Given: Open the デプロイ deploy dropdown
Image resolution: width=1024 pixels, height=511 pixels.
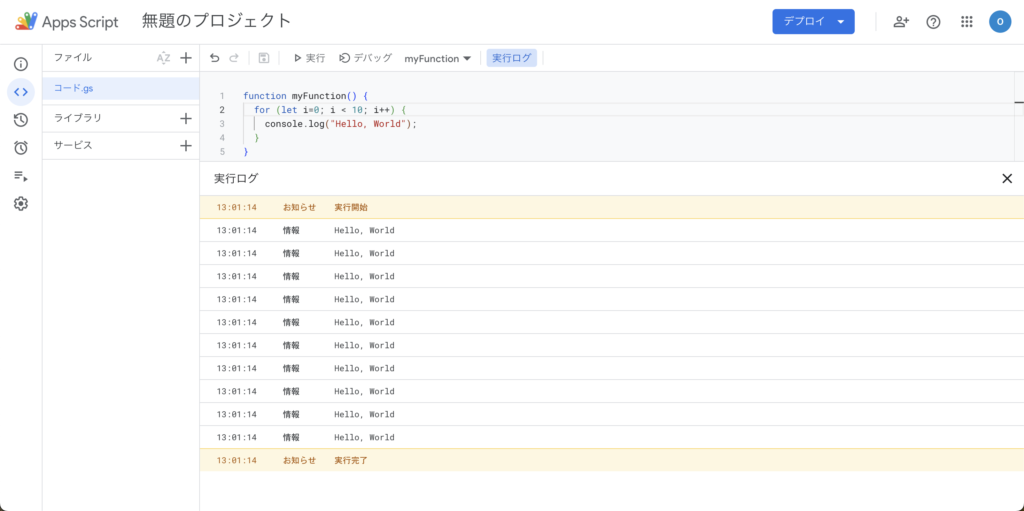Looking at the screenshot, I should 813,21.
